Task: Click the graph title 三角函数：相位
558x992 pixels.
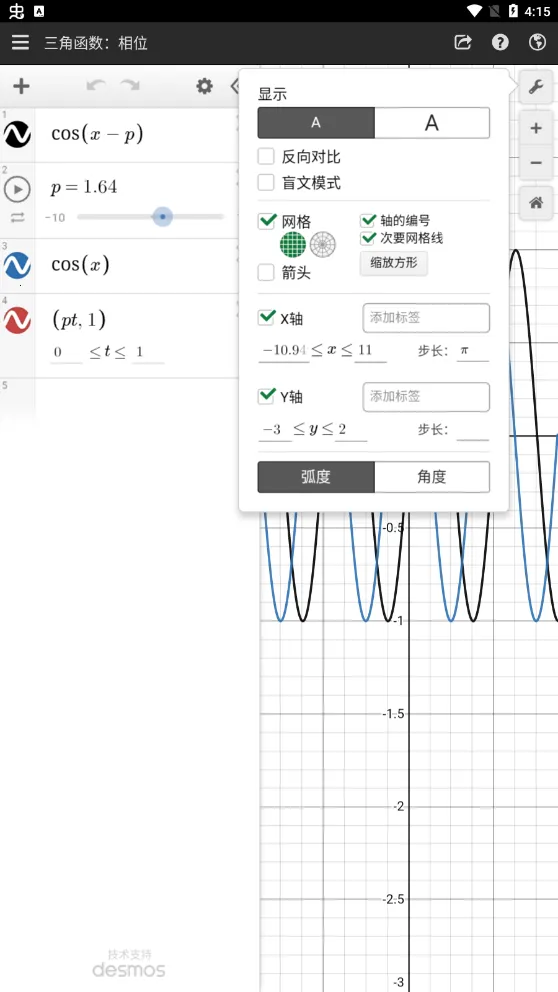Action: [96, 43]
